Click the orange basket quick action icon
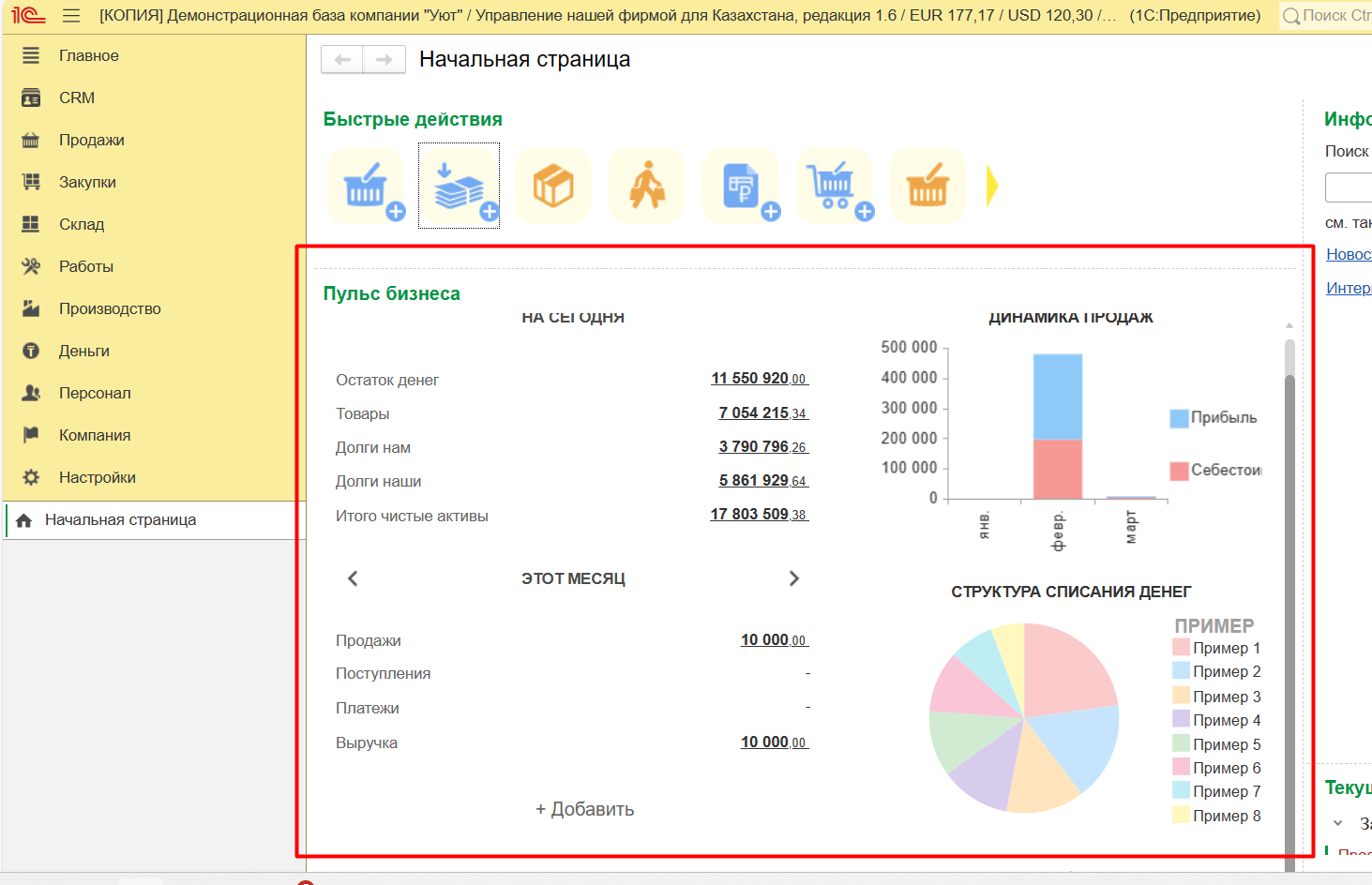 click(x=927, y=186)
